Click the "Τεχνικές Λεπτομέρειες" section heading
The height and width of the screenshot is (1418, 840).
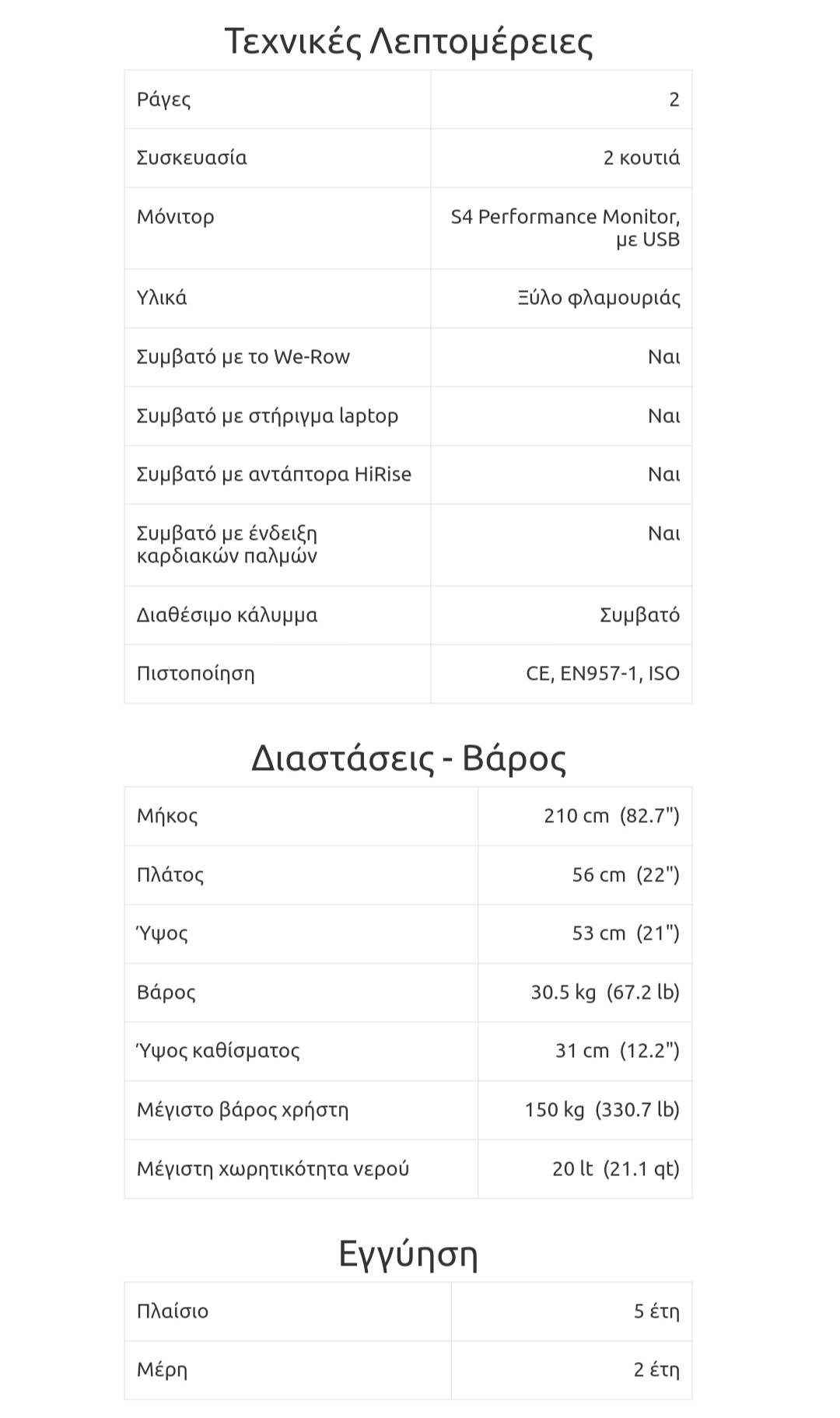coord(408,41)
